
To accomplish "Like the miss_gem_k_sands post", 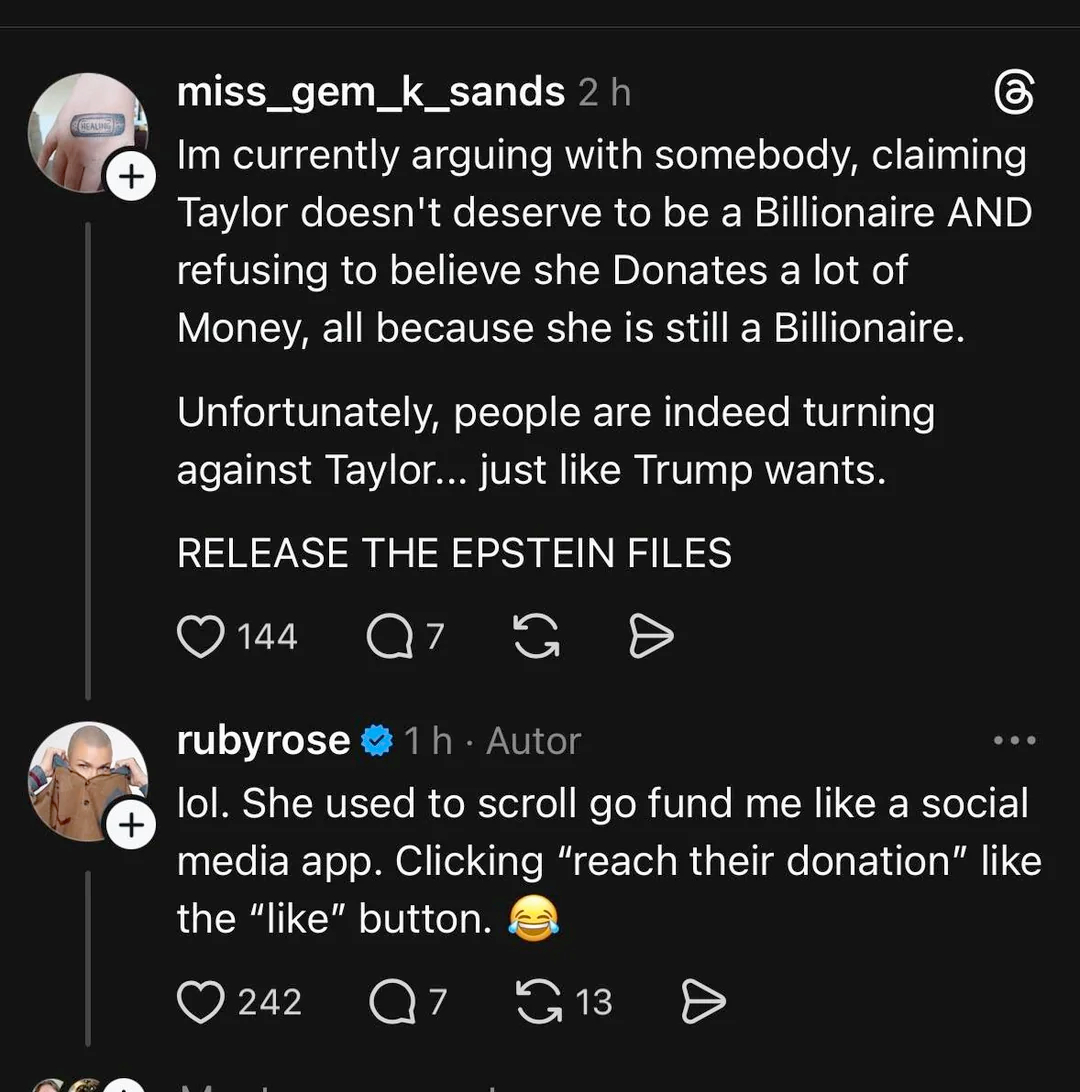I will [x=200, y=636].
